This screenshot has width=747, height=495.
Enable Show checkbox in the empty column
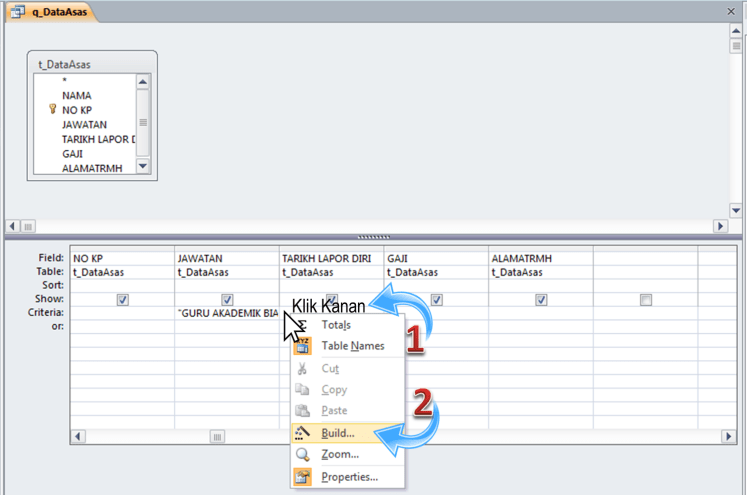(x=645, y=299)
